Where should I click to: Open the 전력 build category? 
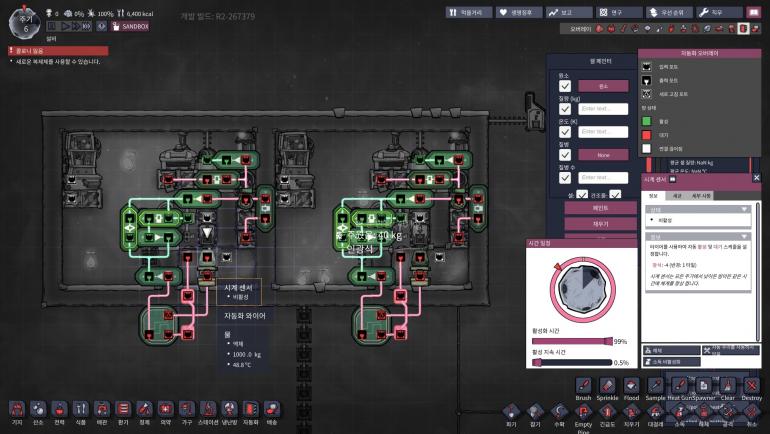[x=59, y=409]
